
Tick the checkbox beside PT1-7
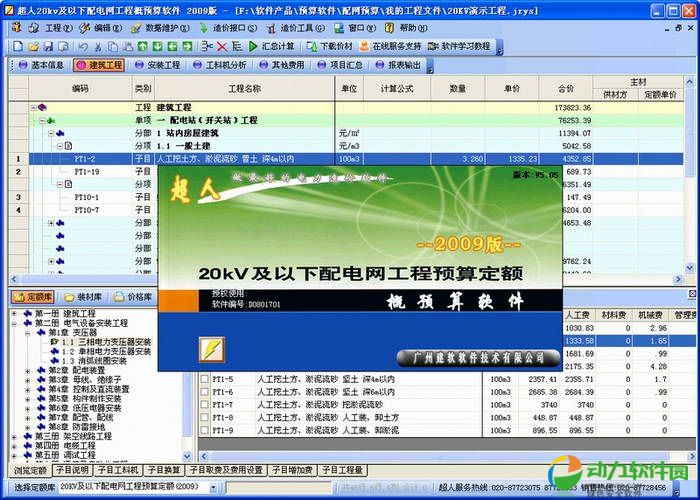[x=205, y=405]
